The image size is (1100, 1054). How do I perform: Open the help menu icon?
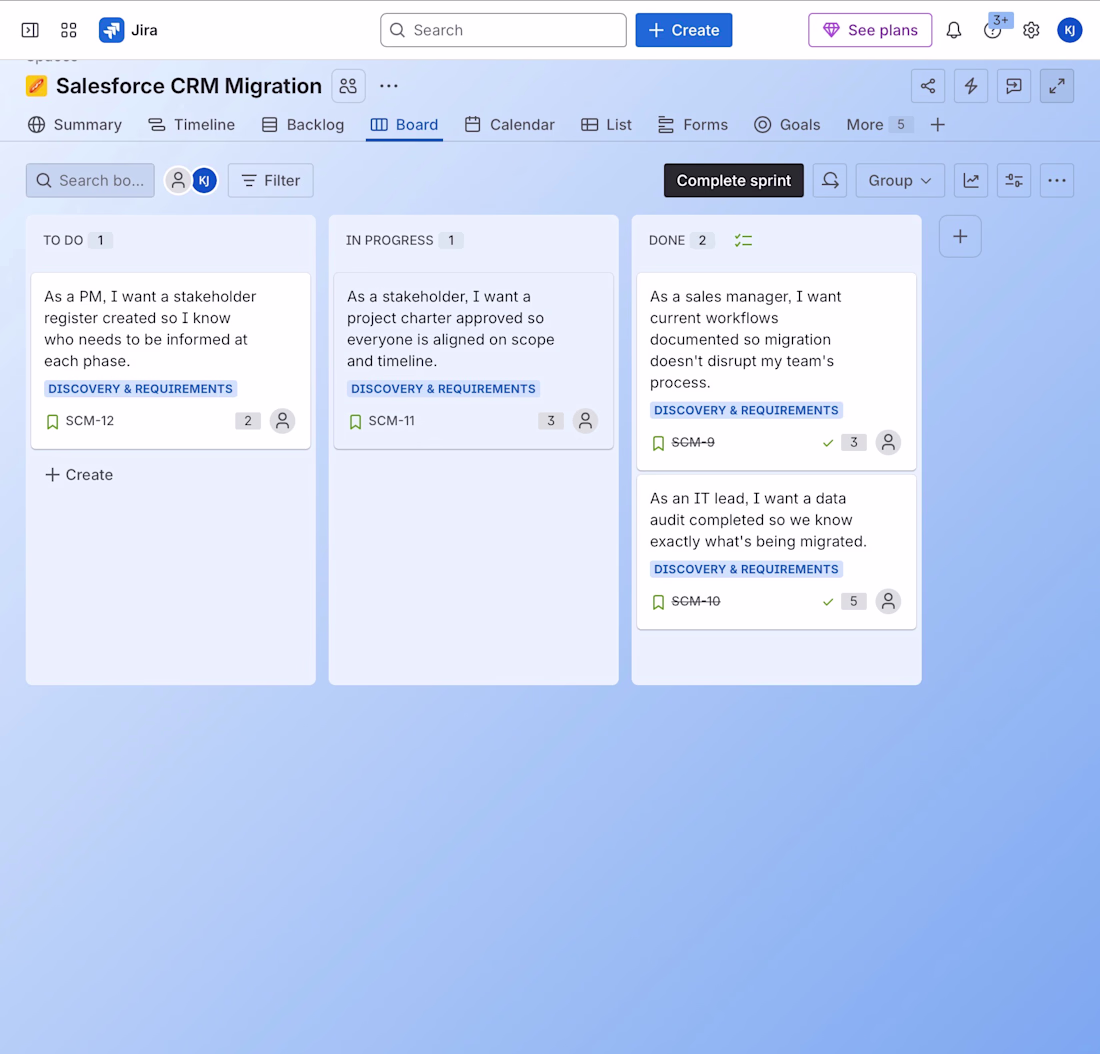coord(992,30)
